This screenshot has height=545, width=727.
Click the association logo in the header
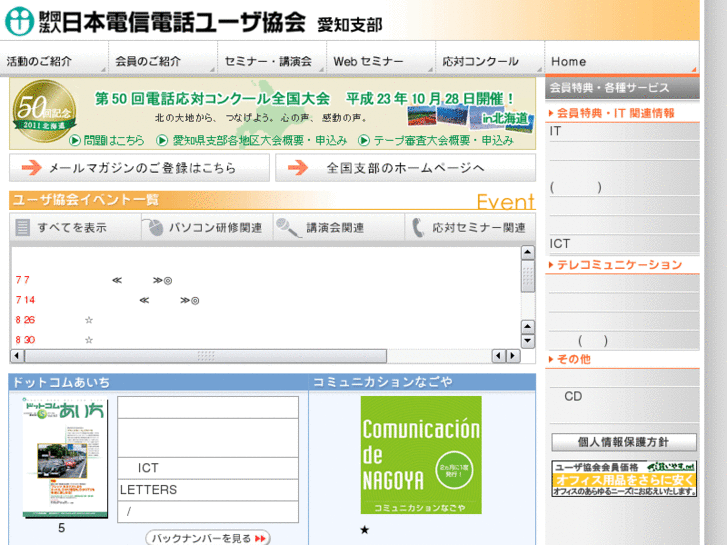click(19, 21)
